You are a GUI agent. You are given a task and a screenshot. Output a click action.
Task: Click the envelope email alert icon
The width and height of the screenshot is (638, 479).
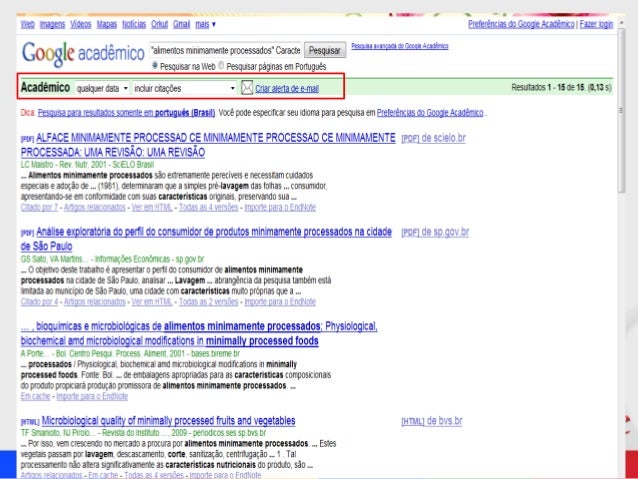pyautogui.click(x=247, y=87)
